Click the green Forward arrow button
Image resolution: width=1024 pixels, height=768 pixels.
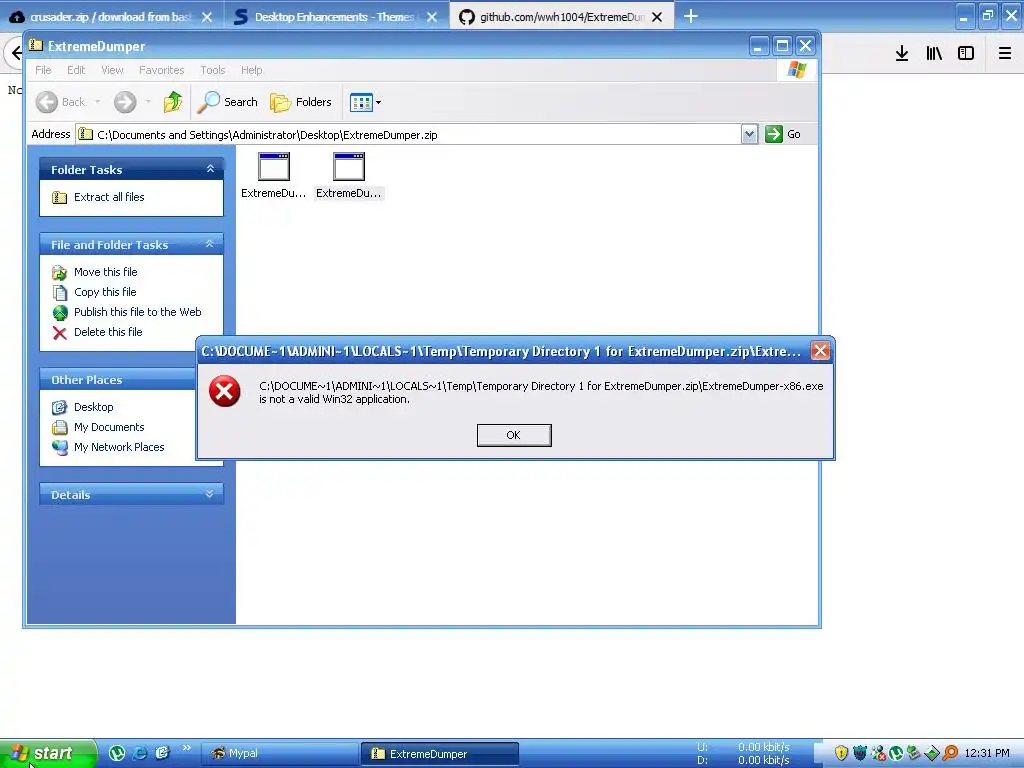tap(125, 102)
